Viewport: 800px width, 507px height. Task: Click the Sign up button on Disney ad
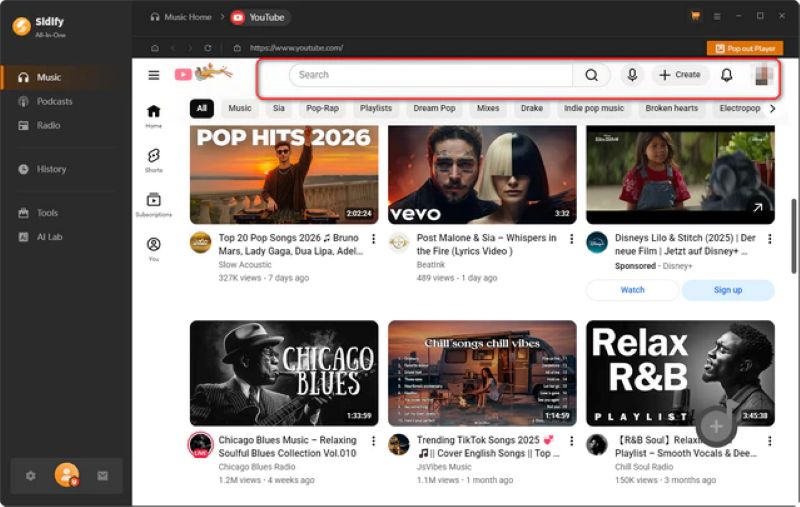728,290
